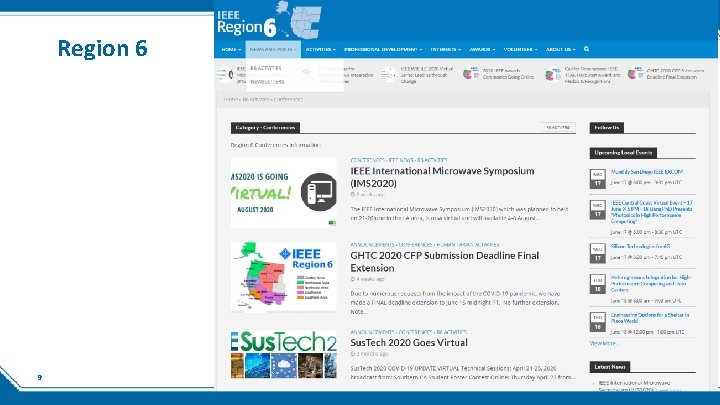Open Heterogeneous Integration for High-Performance Computing event
Image resolution: width=720 pixels, height=405 pixels.
pyautogui.click(x=651, y=283)
